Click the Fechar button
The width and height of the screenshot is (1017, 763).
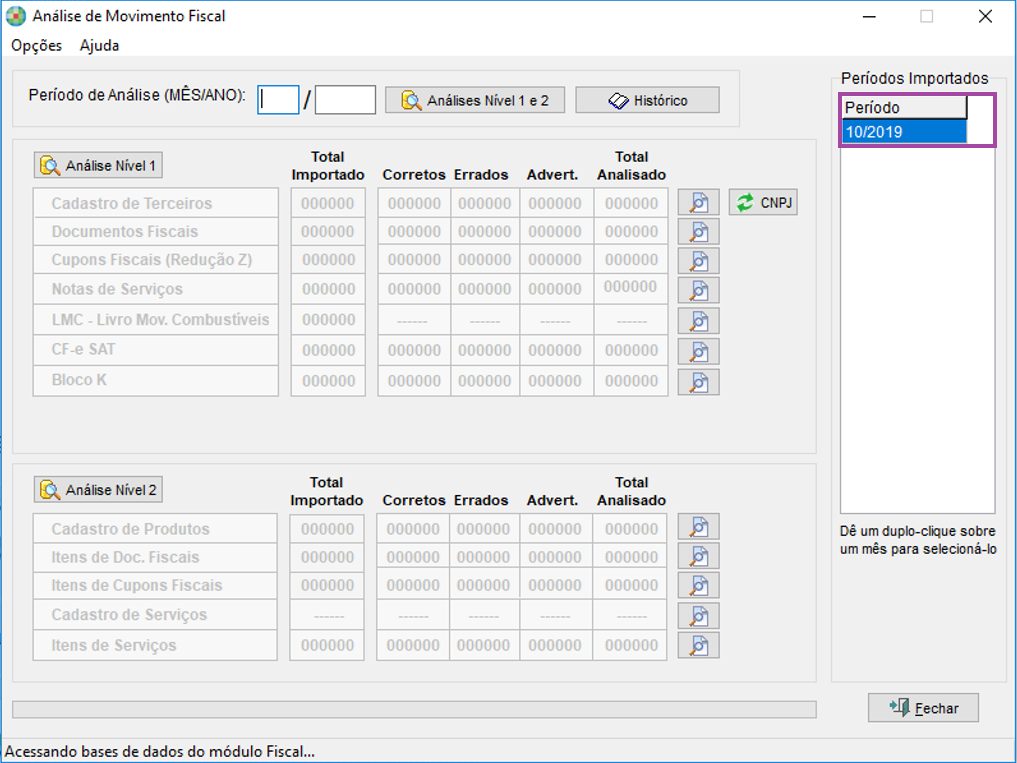point(923,708)
